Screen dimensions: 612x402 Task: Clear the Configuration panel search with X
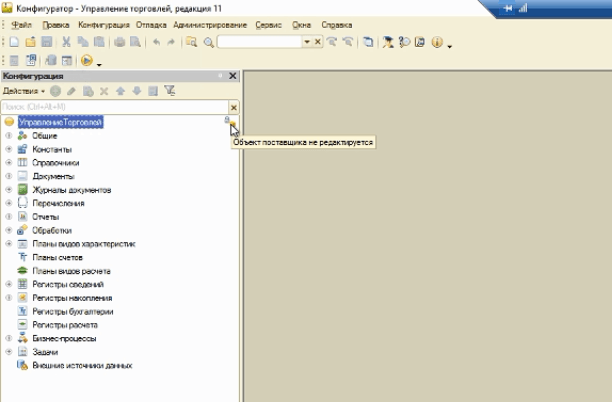[233, 107]
